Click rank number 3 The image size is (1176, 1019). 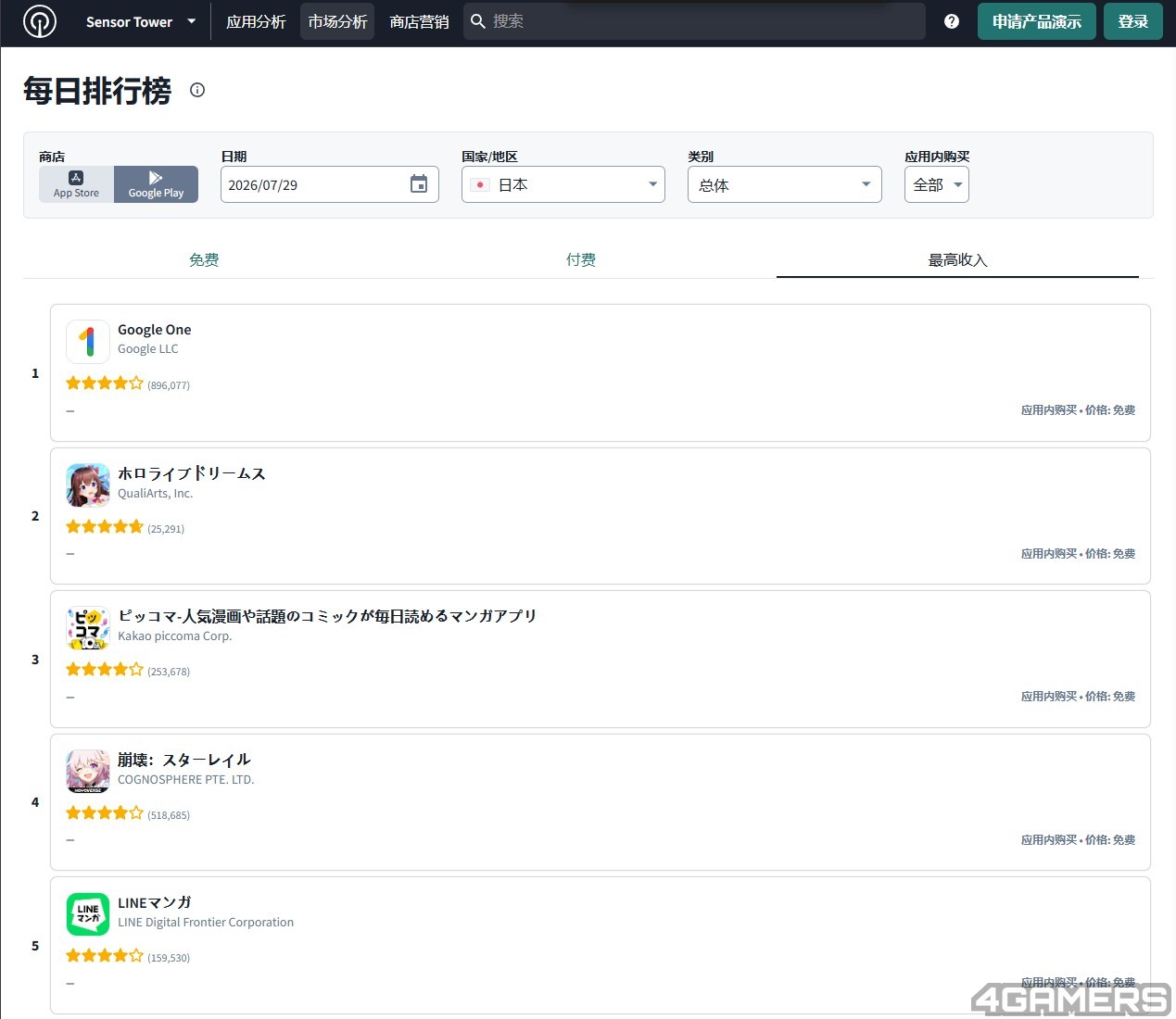35,660
